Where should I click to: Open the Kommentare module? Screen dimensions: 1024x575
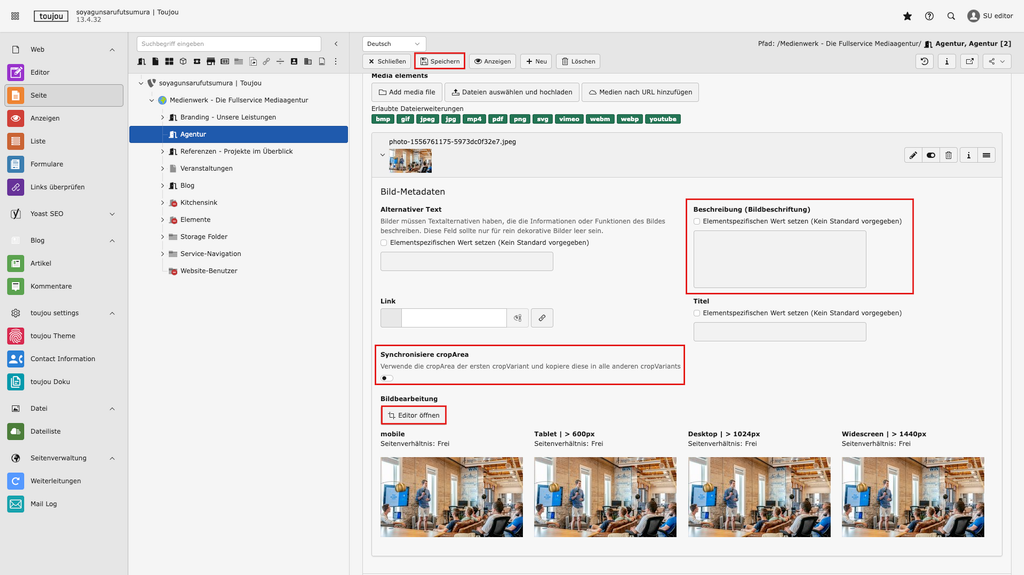click(64, 286)
